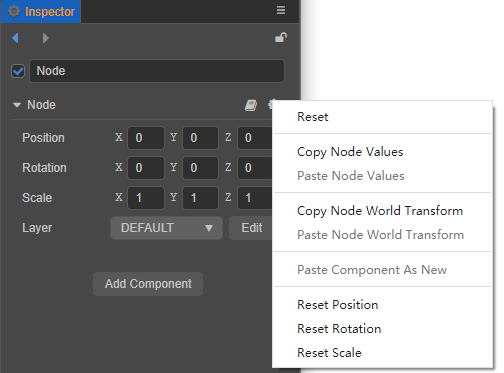Choose Reset from context menu
The height and width of the screenshot is (373, 504).
coord(382,117)
